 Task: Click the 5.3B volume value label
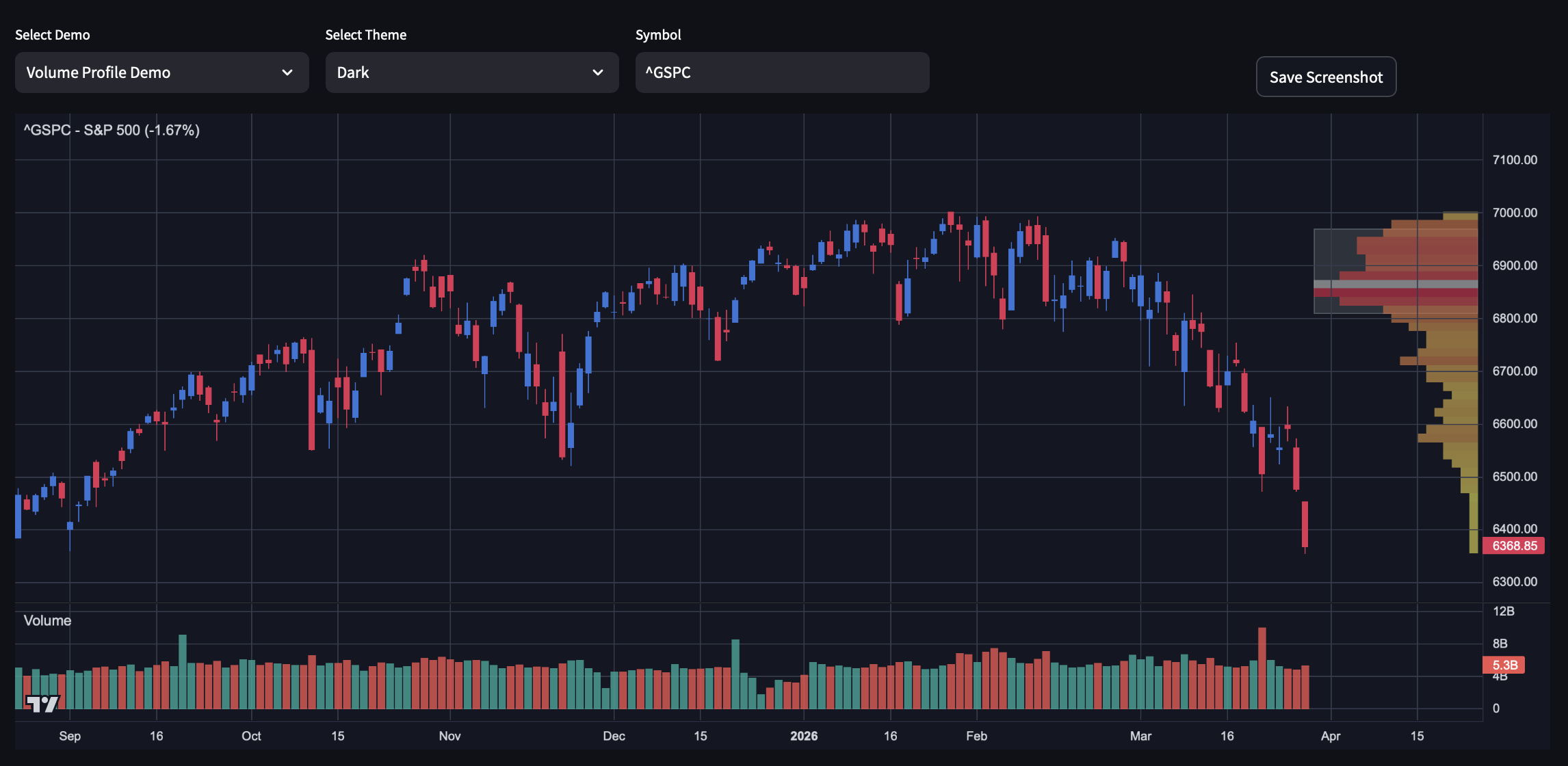tap(1504, 665)
